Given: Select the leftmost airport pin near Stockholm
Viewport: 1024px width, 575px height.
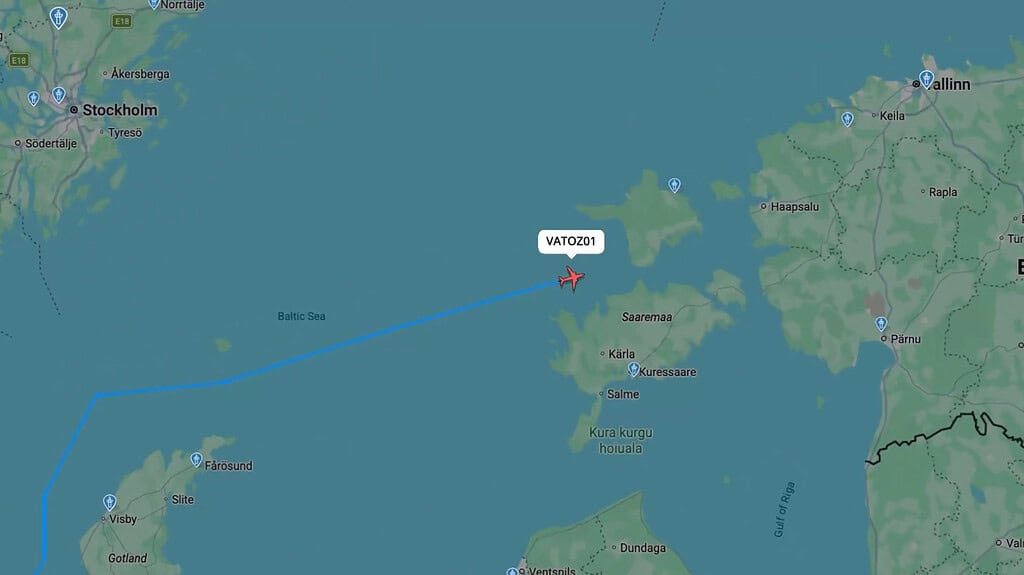Looking at the screenshot, I should 33,99.
